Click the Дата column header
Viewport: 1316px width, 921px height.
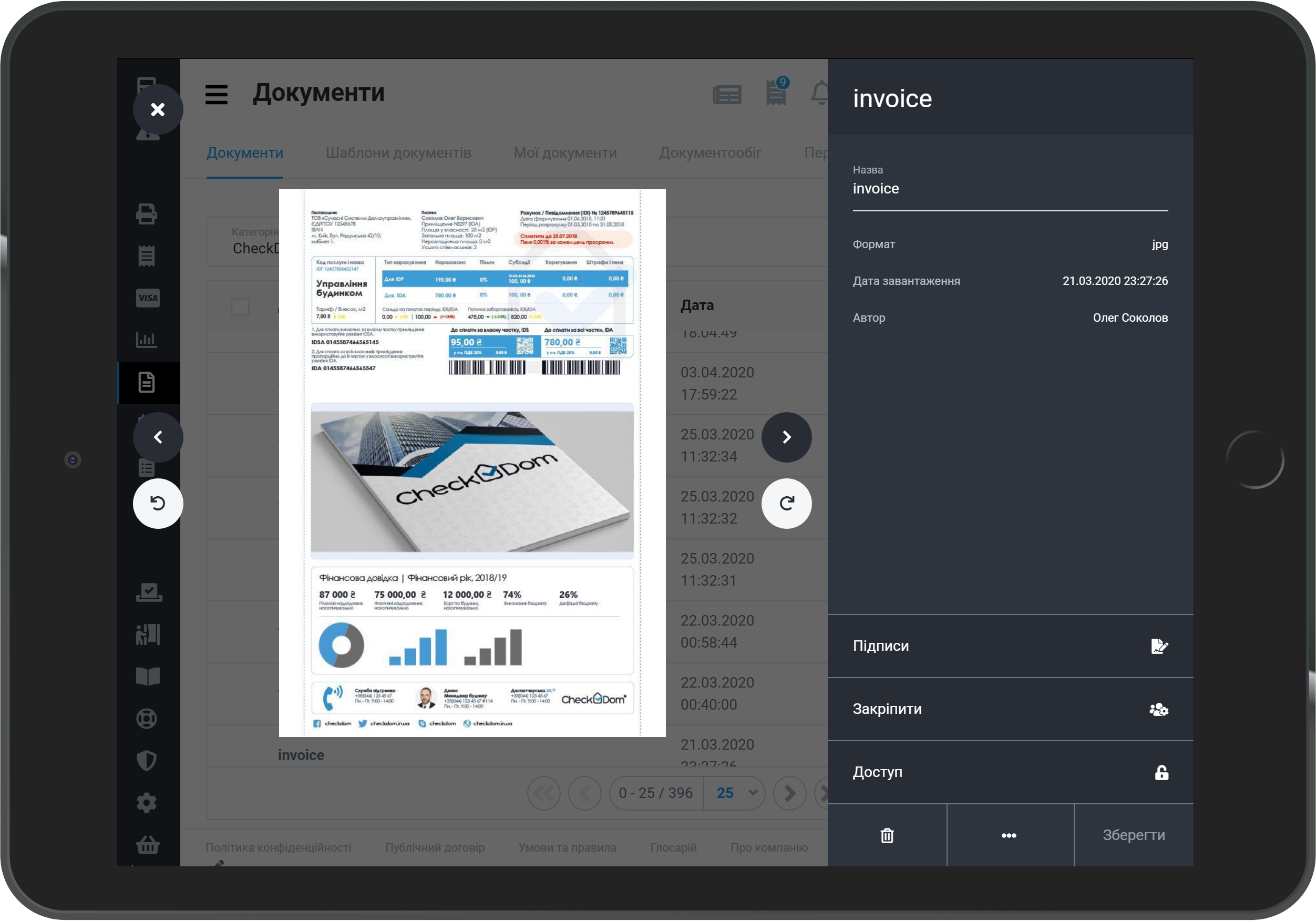click(x=697, y=305)
